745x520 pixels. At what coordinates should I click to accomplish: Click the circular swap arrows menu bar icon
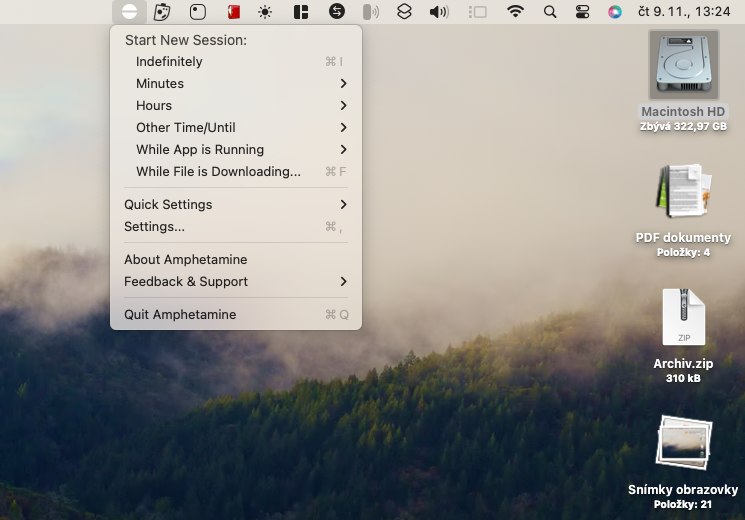[x=337, y=11]
